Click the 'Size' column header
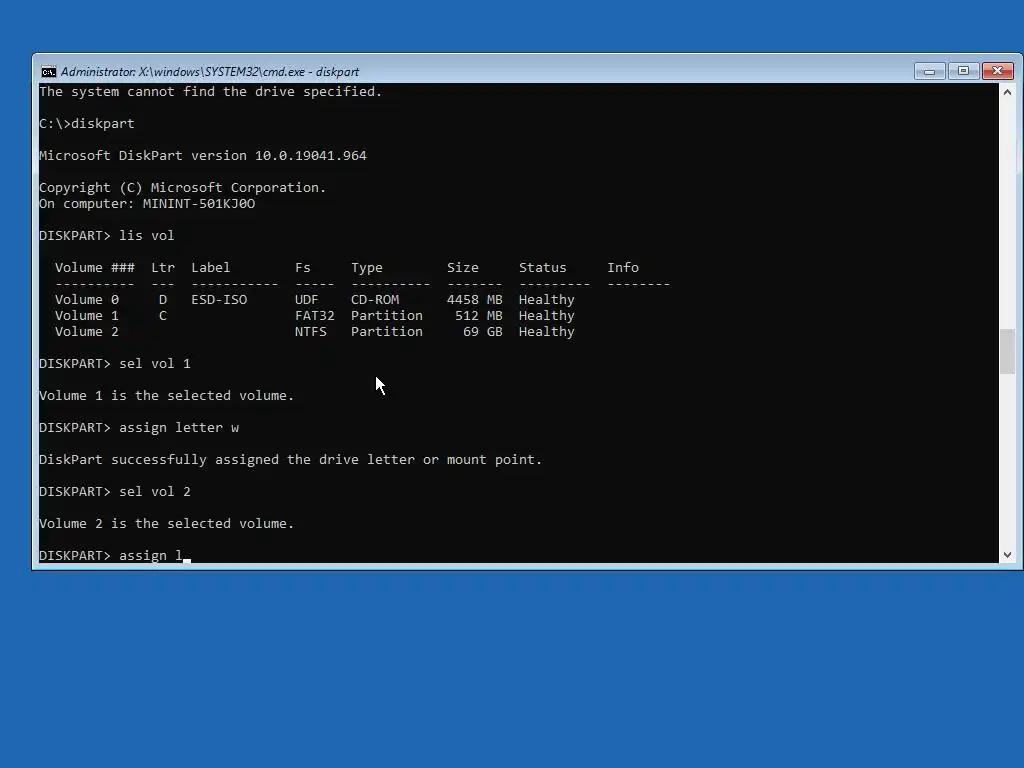This screenshot has height=768, width=1024. coord(462,268)
